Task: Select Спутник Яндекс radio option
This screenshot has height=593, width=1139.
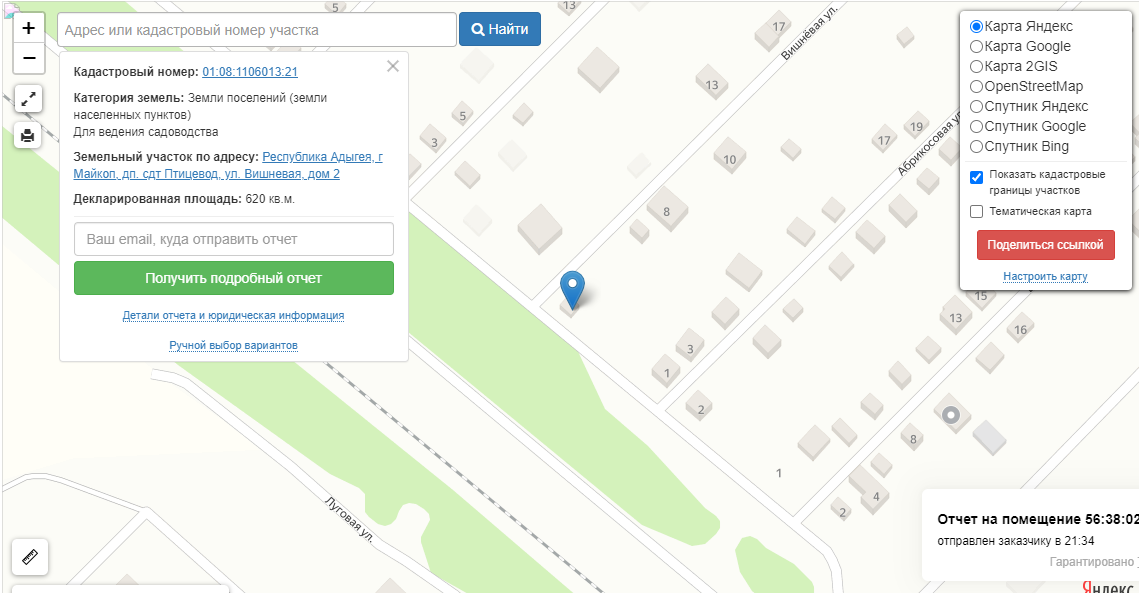Action: coord(977,107)
